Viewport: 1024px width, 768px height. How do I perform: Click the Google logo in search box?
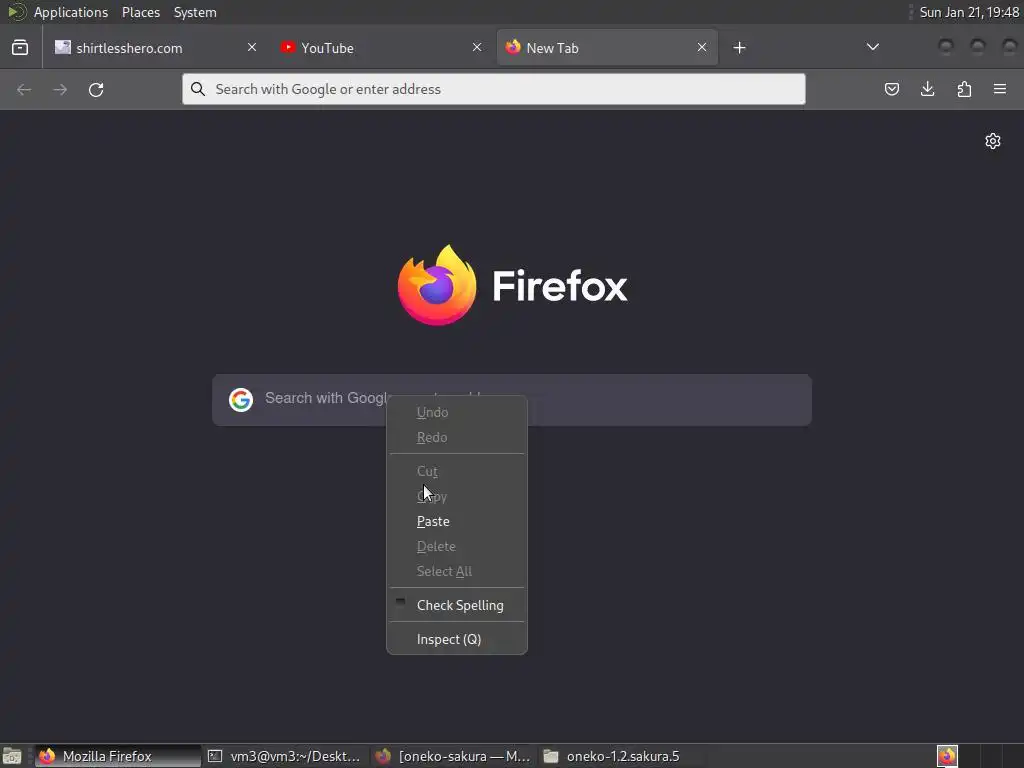[241, 400]
